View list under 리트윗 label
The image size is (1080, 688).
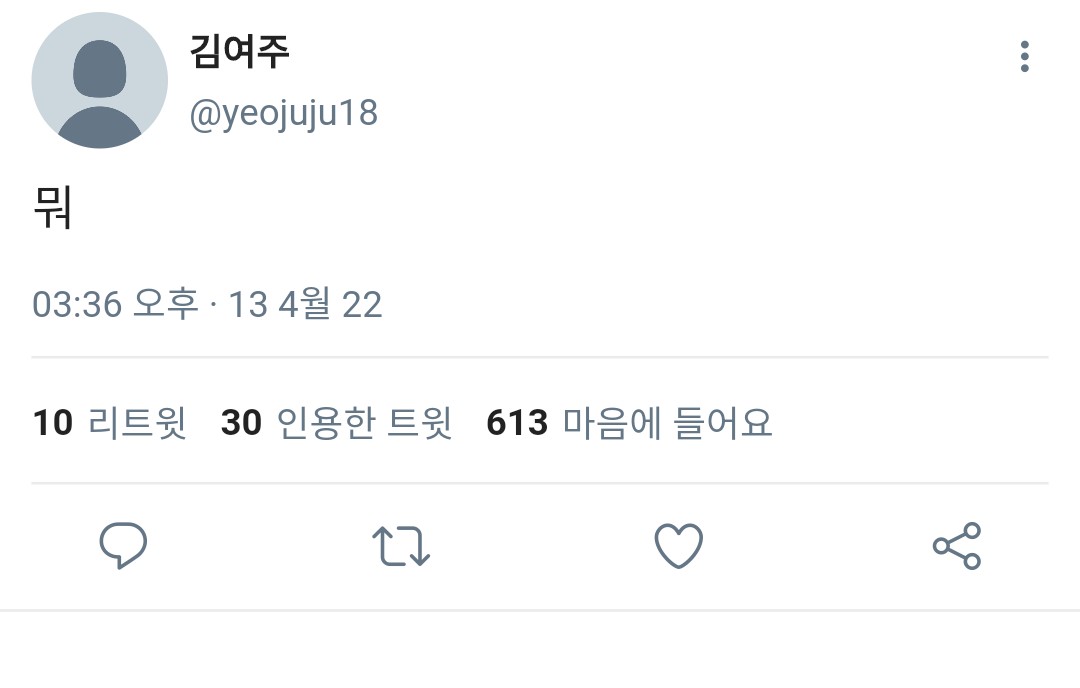[x=138, y=423]
